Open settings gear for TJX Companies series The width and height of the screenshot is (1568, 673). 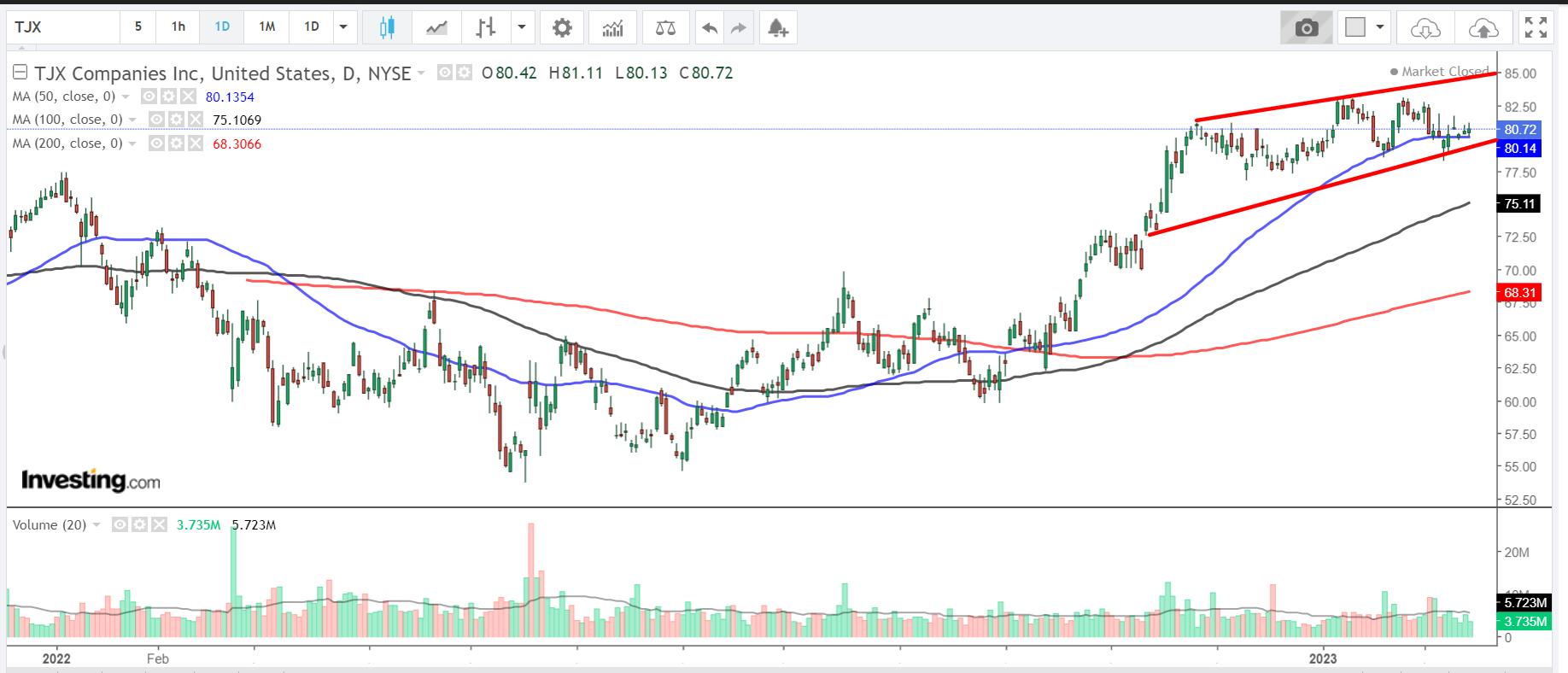coord(464,73)
